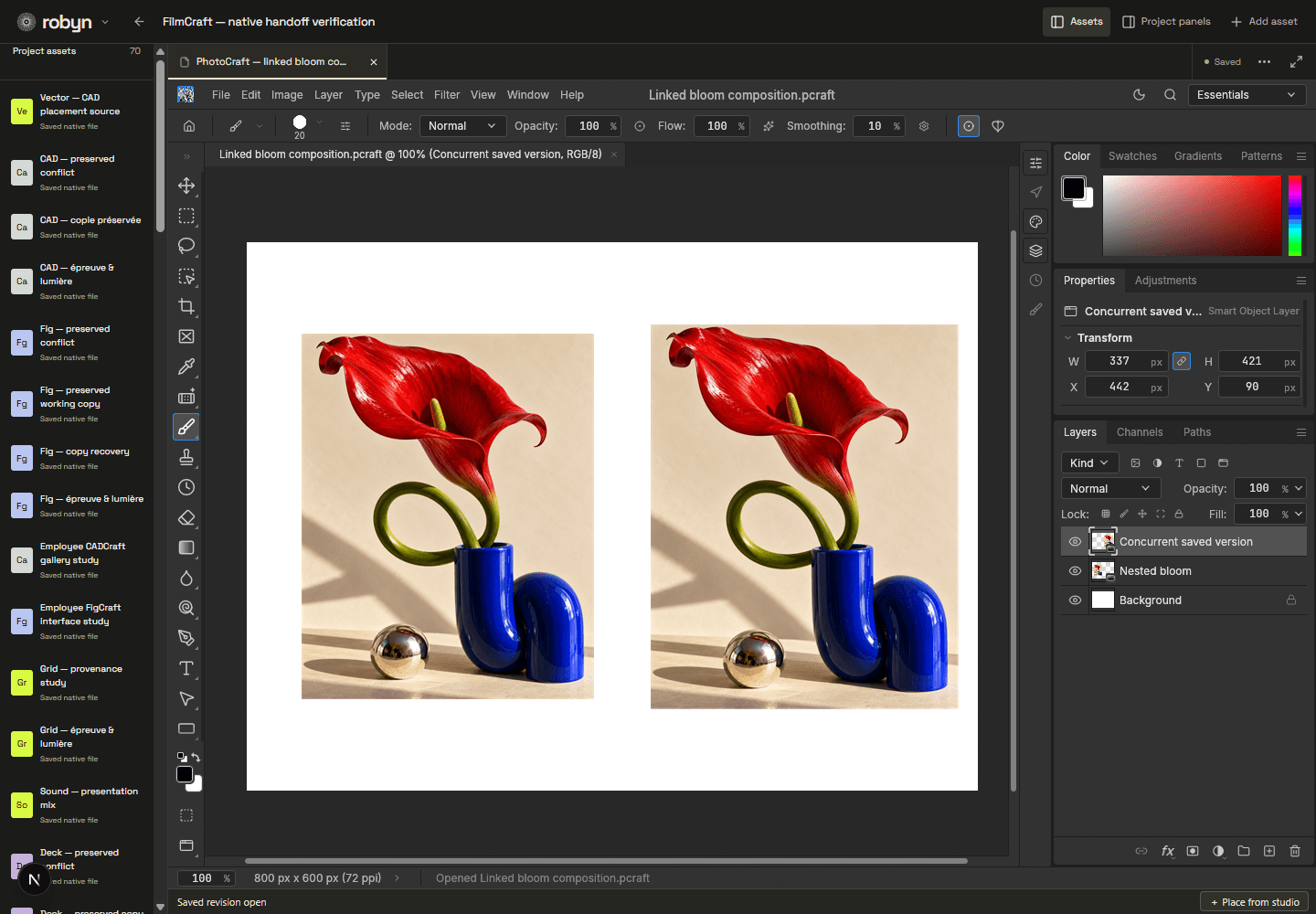Image resolution: width=1316 pixels, height=914 pixels.
Task: Select the Clone Stamp tool
Action: pyautogui.click(x=186, y=457)
